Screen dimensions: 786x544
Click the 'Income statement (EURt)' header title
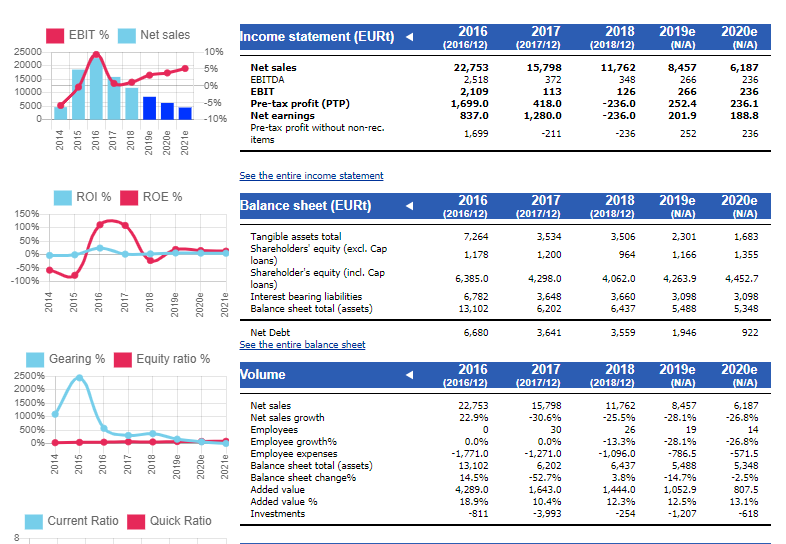point(317,37)
